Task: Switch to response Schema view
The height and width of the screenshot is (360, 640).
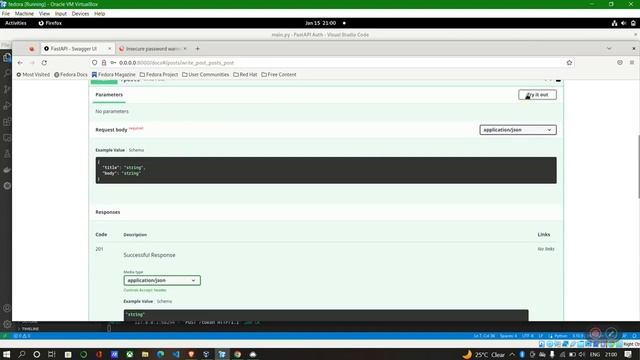Action: coord(164,301)
